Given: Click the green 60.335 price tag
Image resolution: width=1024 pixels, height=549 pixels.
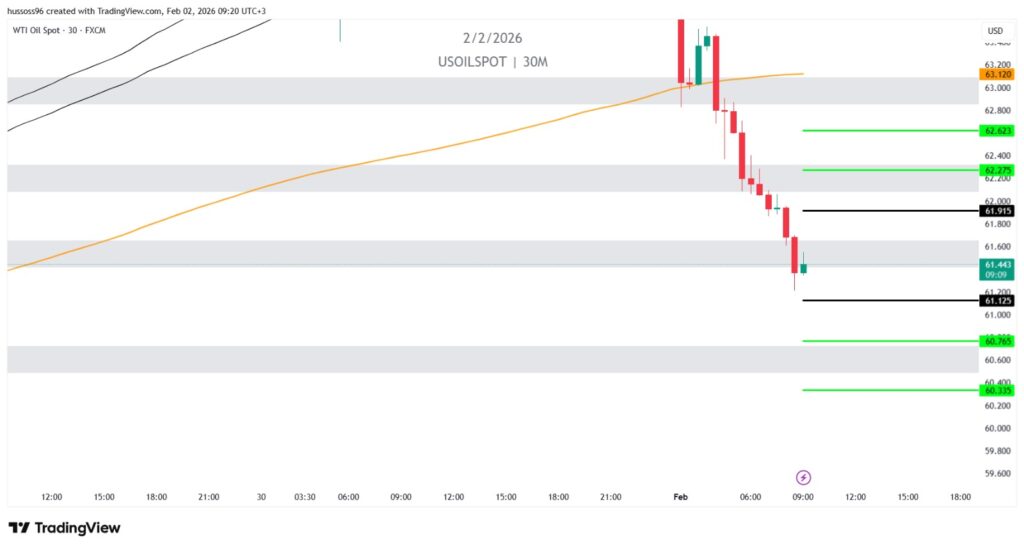Looking at the screenshot, I should (996, 390).
